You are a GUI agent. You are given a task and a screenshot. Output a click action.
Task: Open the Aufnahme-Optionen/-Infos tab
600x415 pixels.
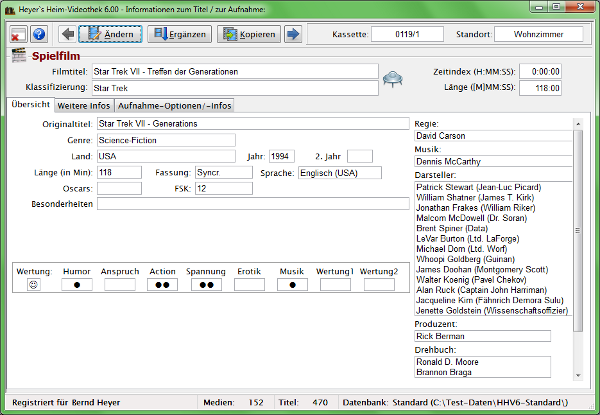[x=176, y=105]
